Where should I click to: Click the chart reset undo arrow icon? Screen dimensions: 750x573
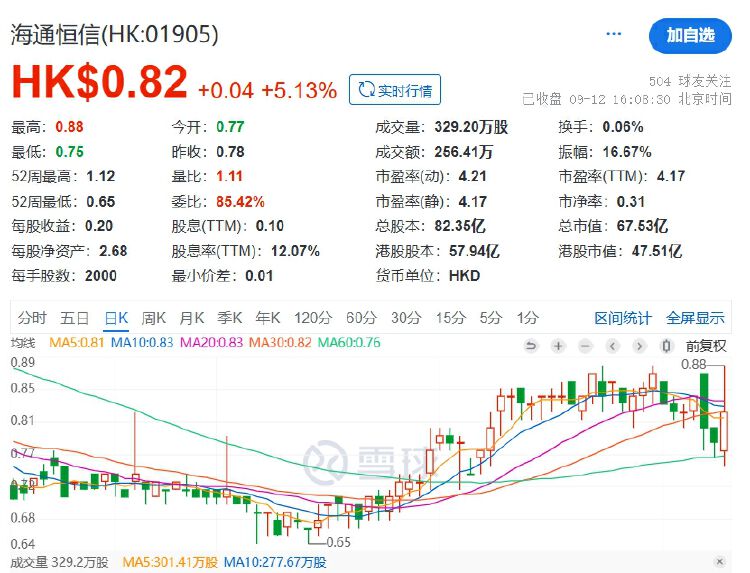point(531,345)
